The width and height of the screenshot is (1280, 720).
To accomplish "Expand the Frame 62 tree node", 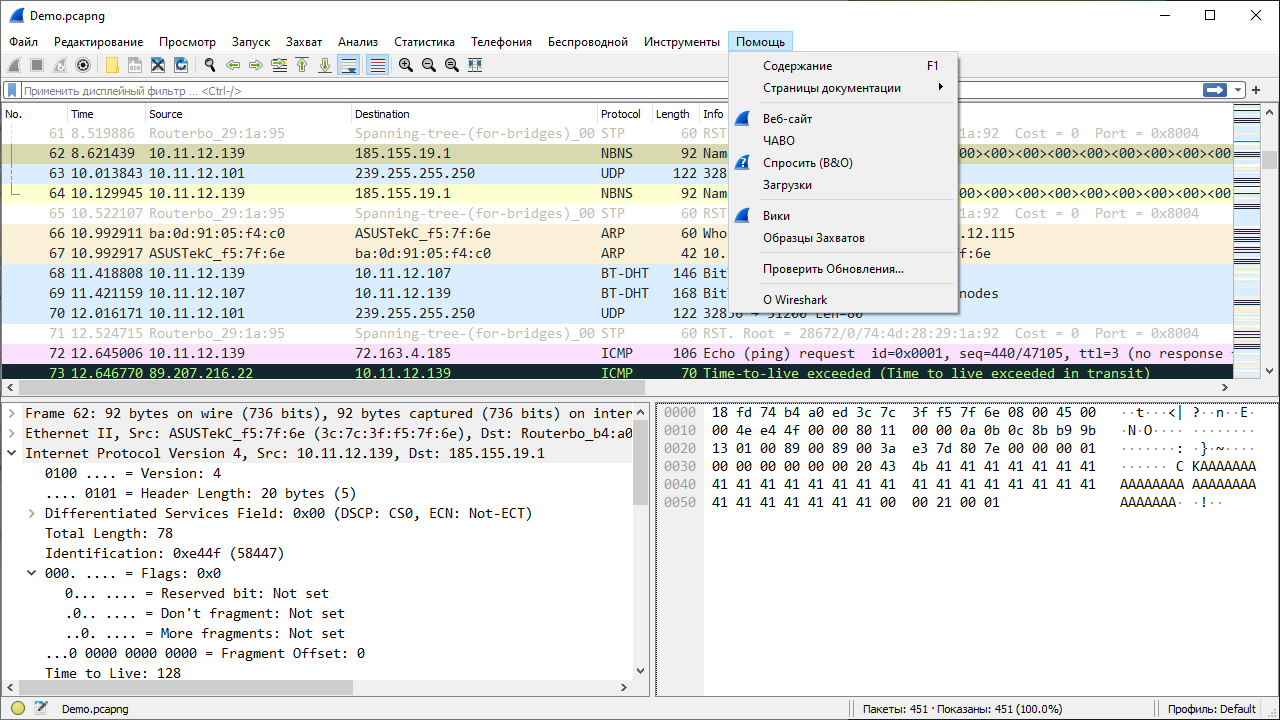I will (11, 413).
